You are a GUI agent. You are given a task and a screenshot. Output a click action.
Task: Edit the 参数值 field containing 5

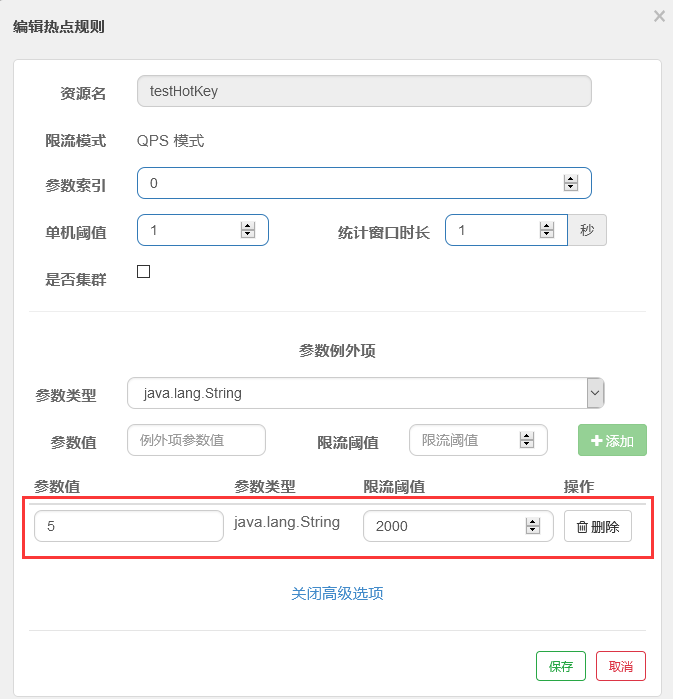click(128, 526)
